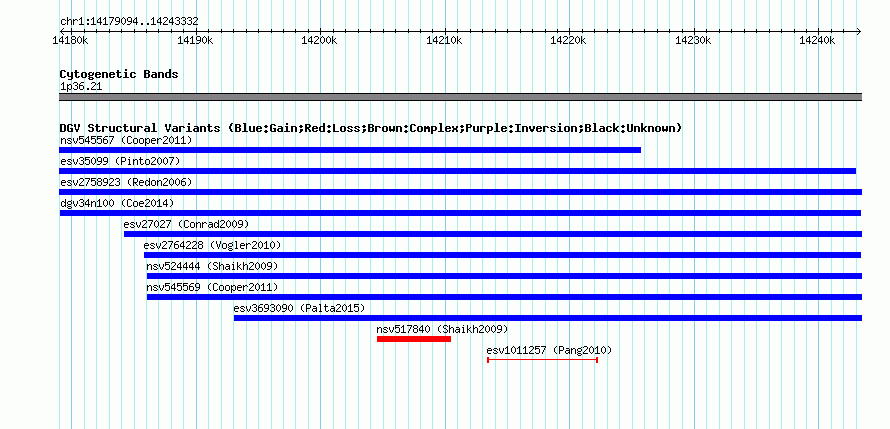Image resolution: width=890 pixels, height=429 pixels.
Task: Click the thin red esv1011257 feature line
Action: point(543,360)
